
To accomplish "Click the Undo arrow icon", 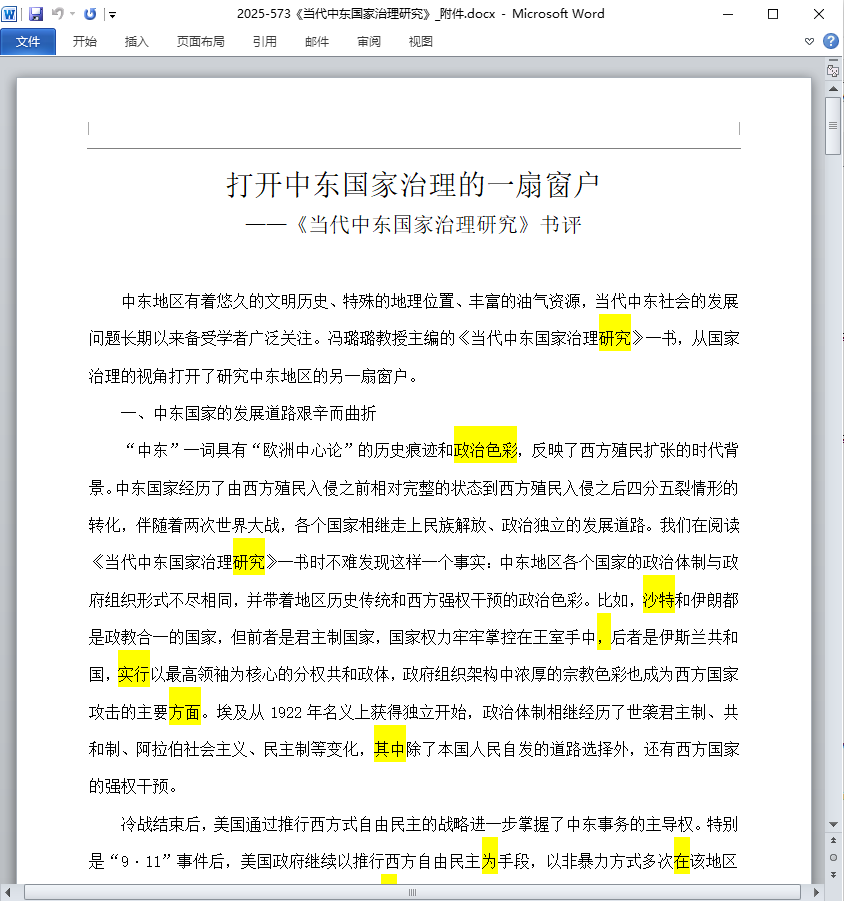I will click(57, 14).
